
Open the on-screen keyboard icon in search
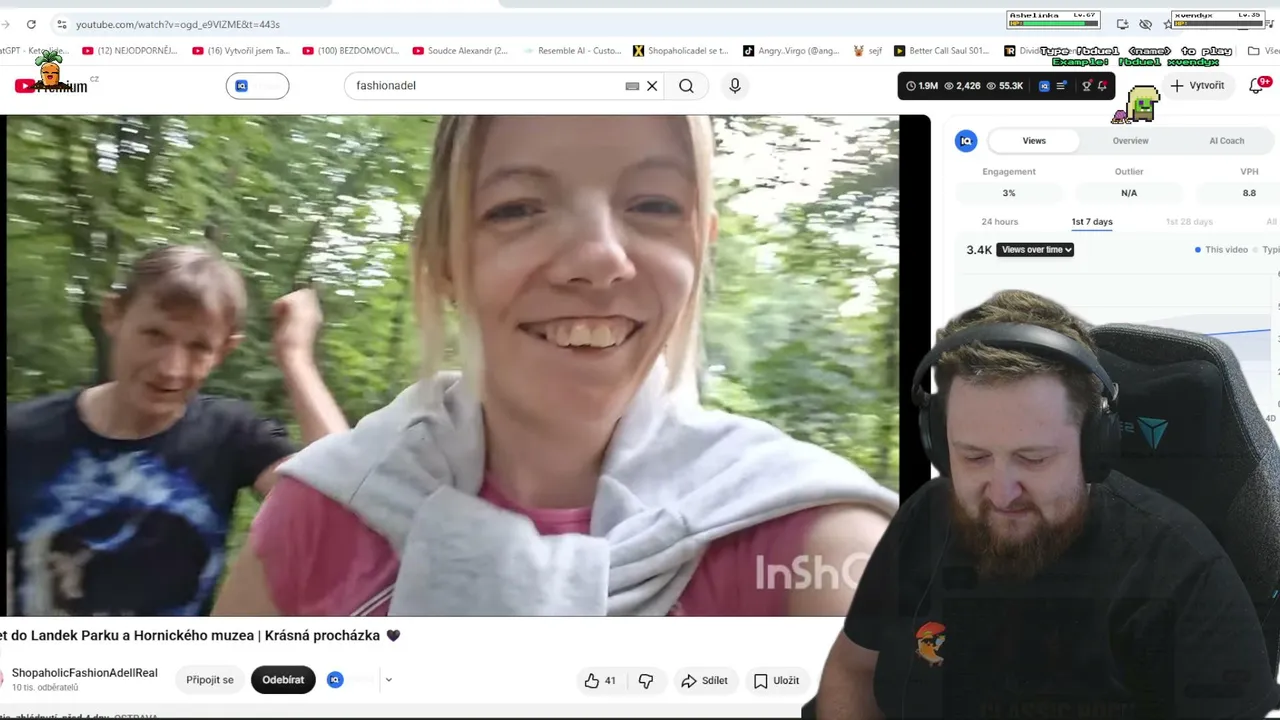tap(632, 86)
